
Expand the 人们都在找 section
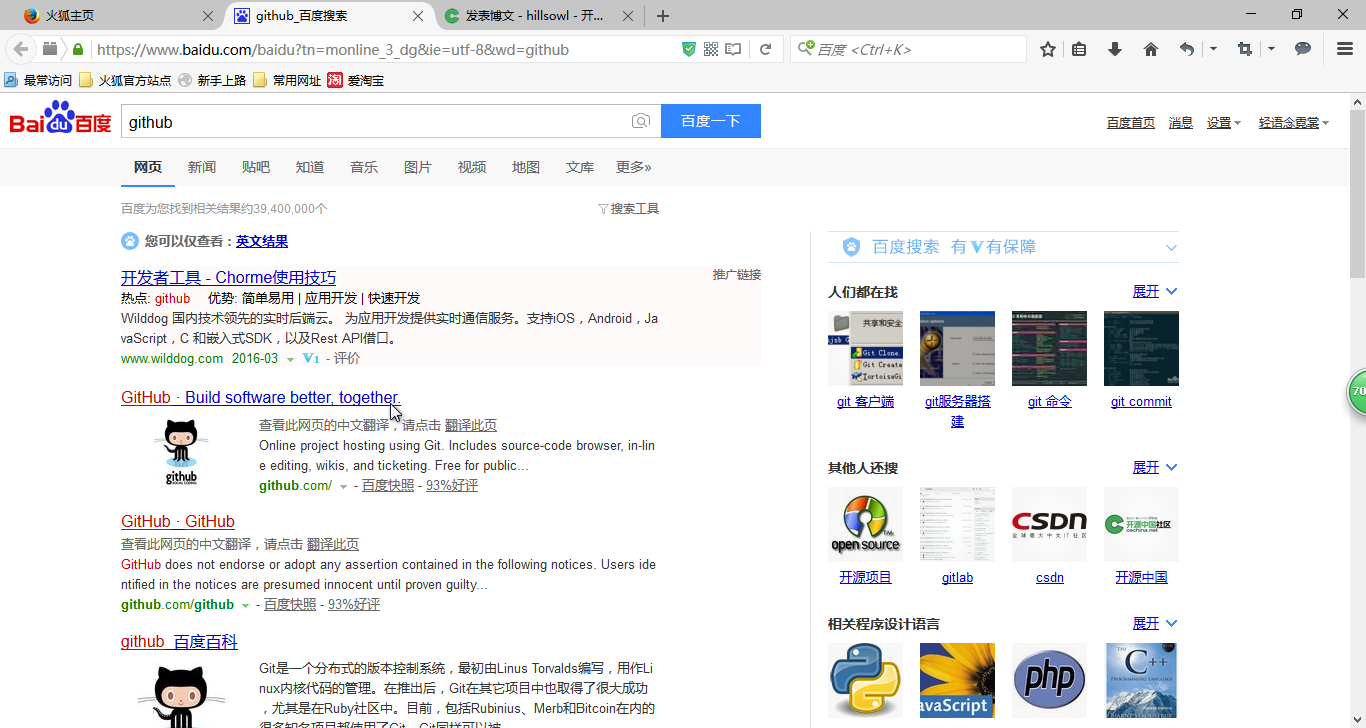(x=1155, y=291)
